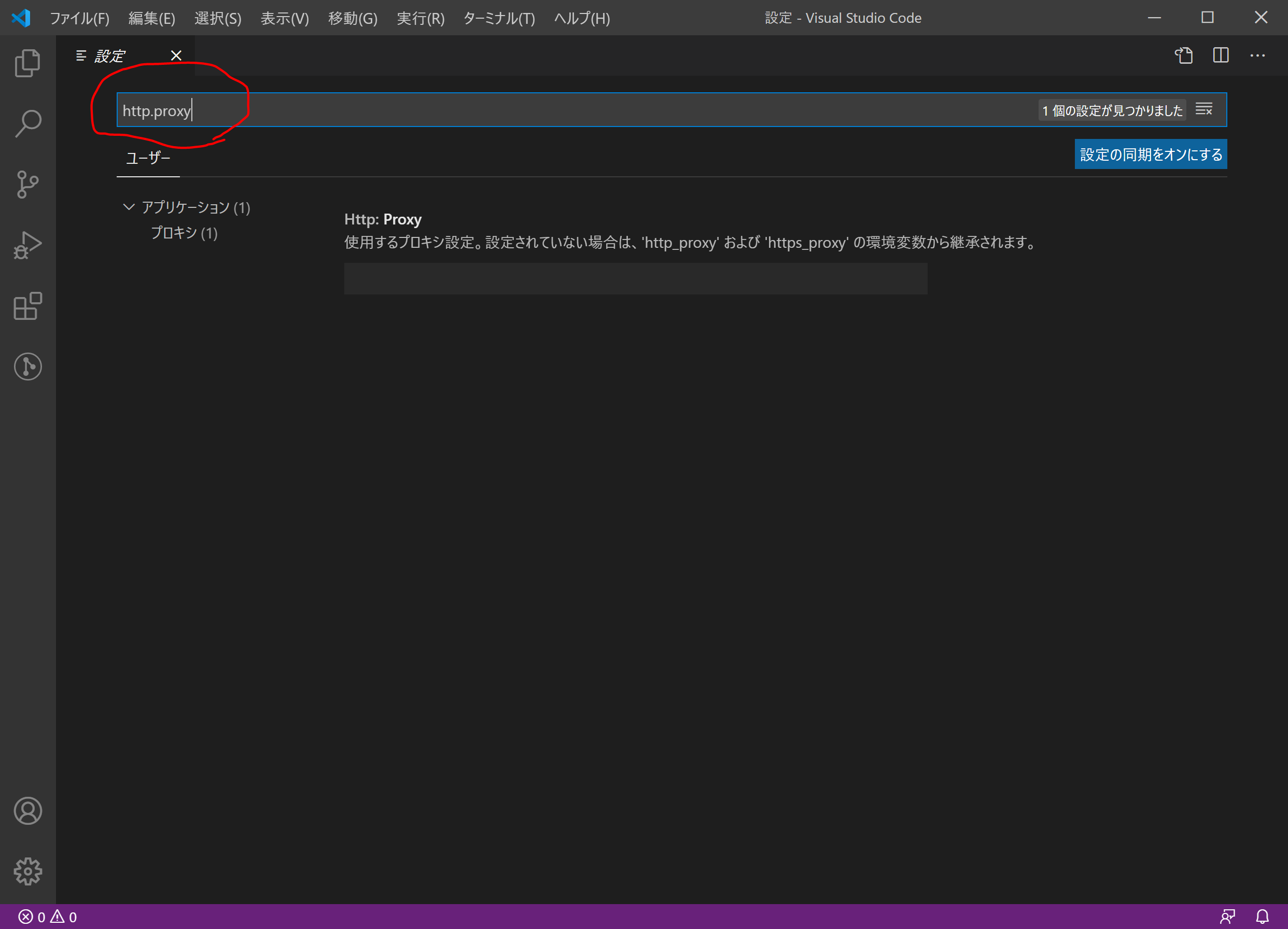
Task: Open the Git Graph sidebar icon
Action: click(27, 367)
